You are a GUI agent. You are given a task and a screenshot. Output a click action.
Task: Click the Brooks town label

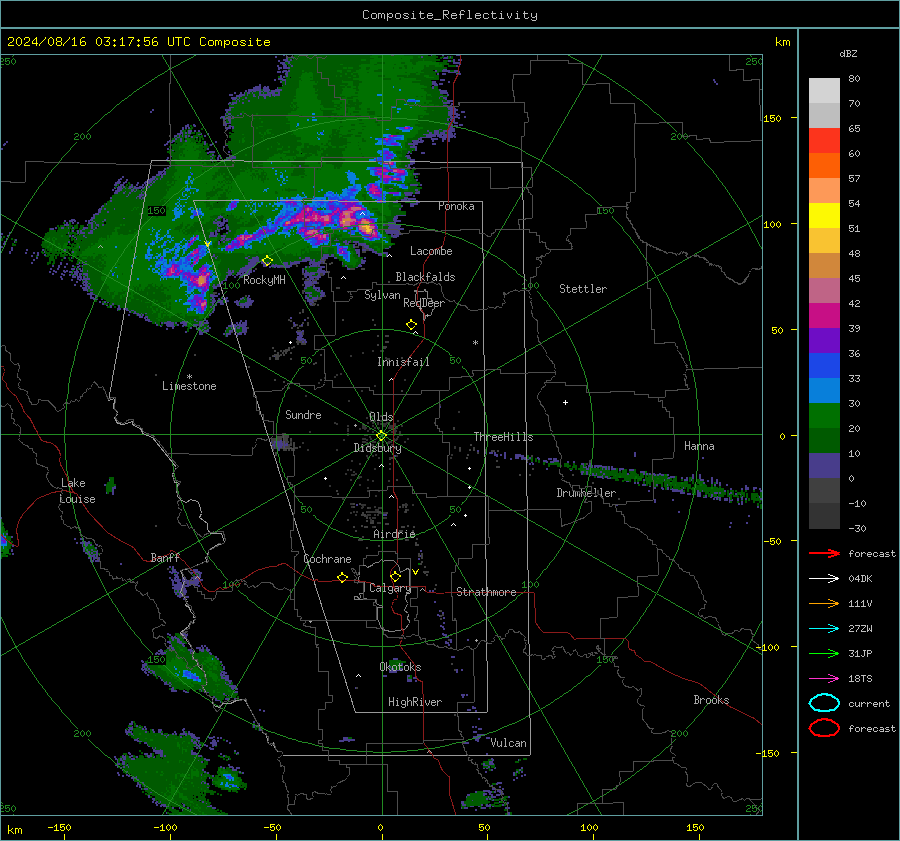point(711,700)
